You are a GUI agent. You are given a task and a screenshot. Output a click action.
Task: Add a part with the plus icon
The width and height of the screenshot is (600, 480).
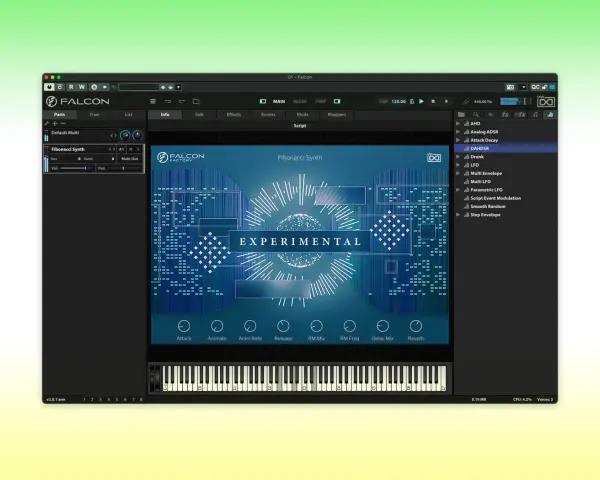(55, 123)
